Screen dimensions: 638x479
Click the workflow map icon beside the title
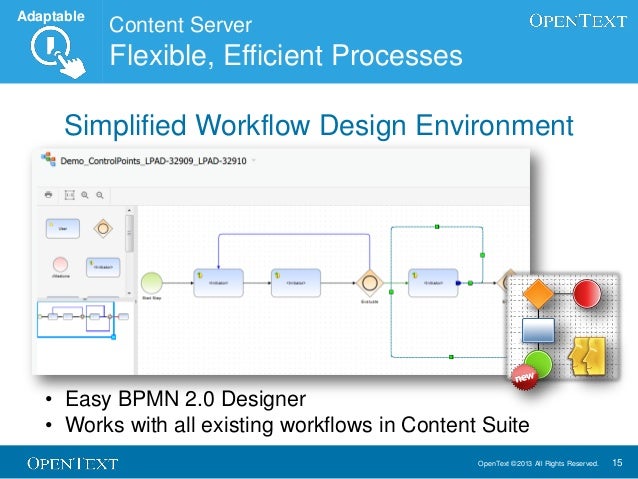click(x=48, y=159)
